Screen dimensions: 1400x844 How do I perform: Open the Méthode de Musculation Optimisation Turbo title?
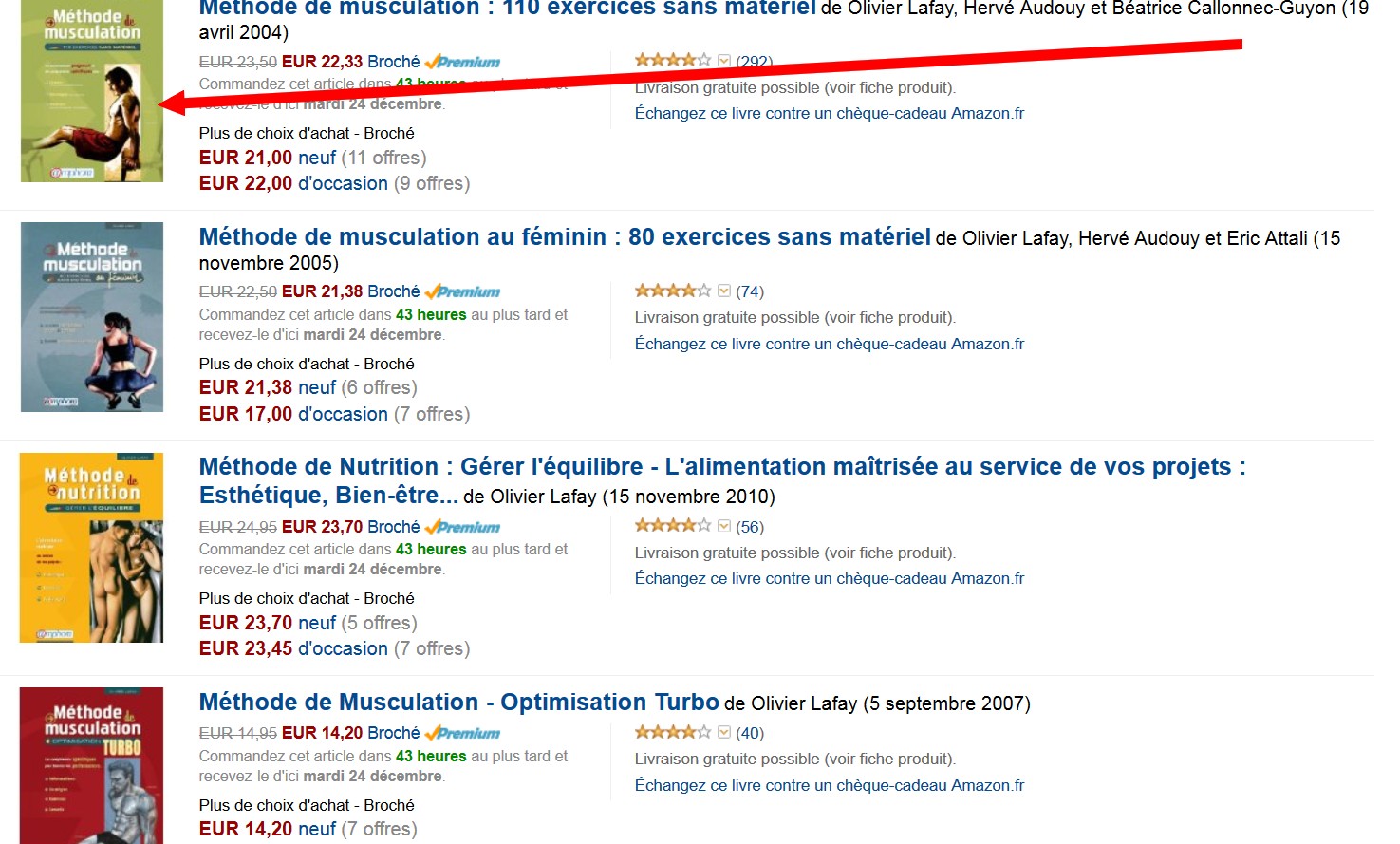pos(459,702)
